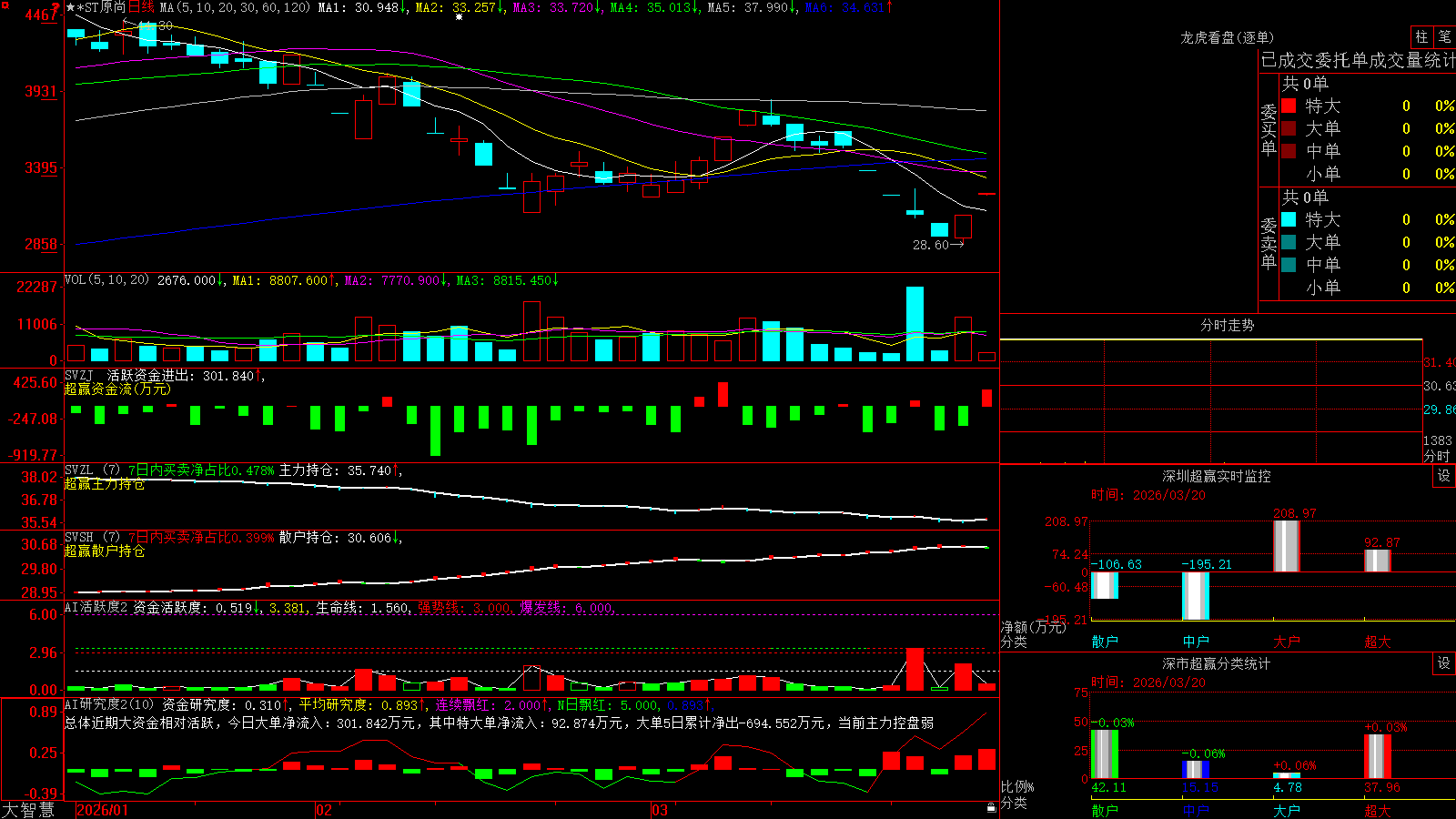Click the 时间: 2026/03/20 label in 深圳超赢实时监控

tap(1148, 495)
